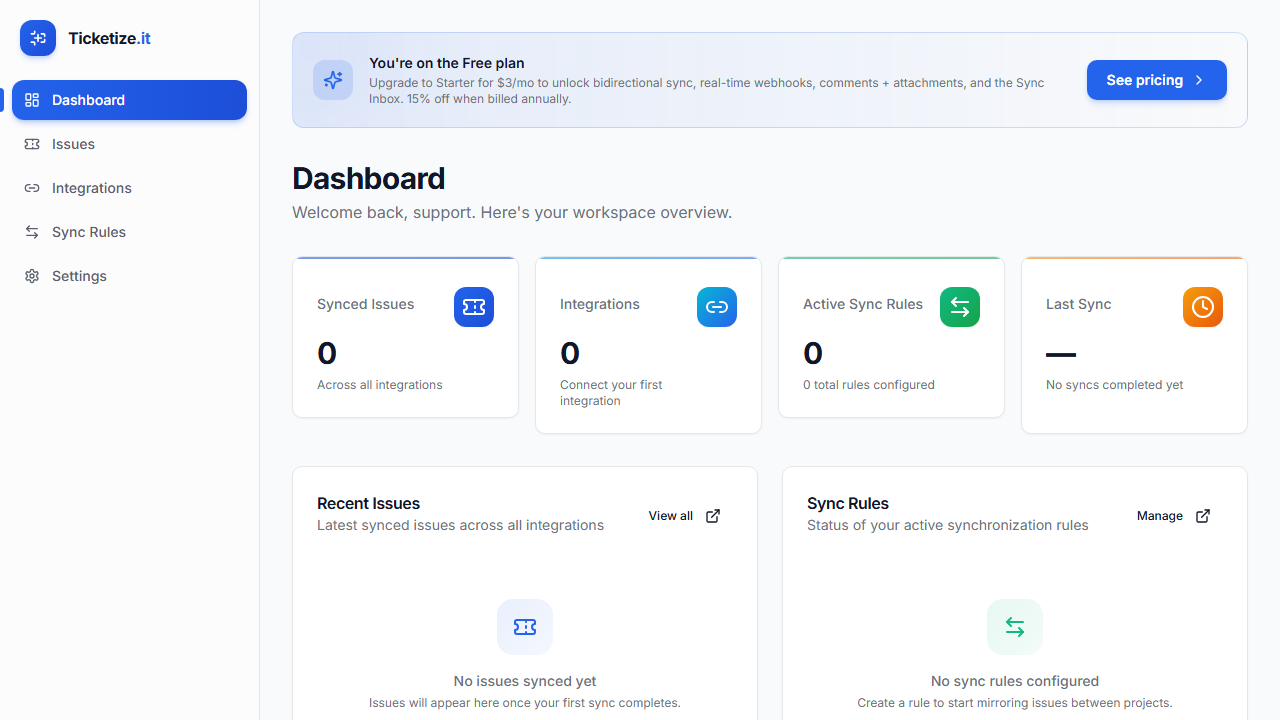This screenshot has width=1280, height=720.
Task: Open the Dashboard menu item
Action: coord(129,100)
